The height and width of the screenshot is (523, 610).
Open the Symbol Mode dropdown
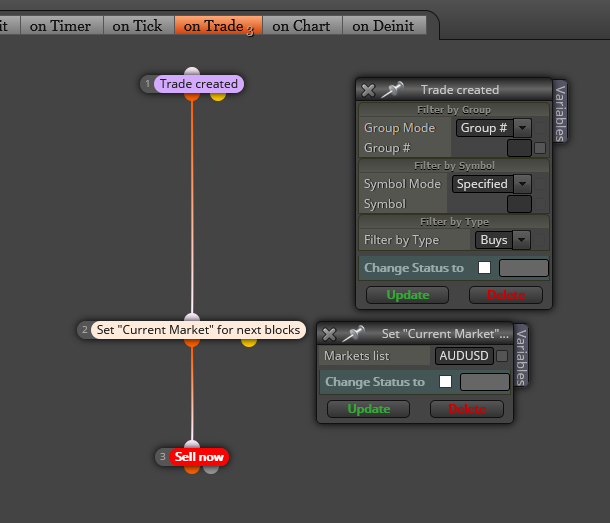(x=492, y=184)
